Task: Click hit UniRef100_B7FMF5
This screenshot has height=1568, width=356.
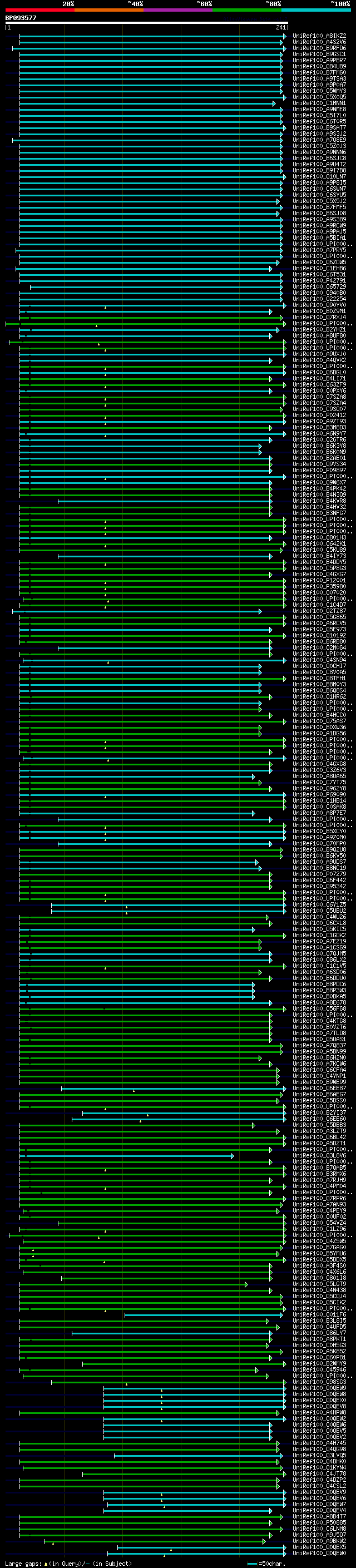Action: [x=319, y=207]
